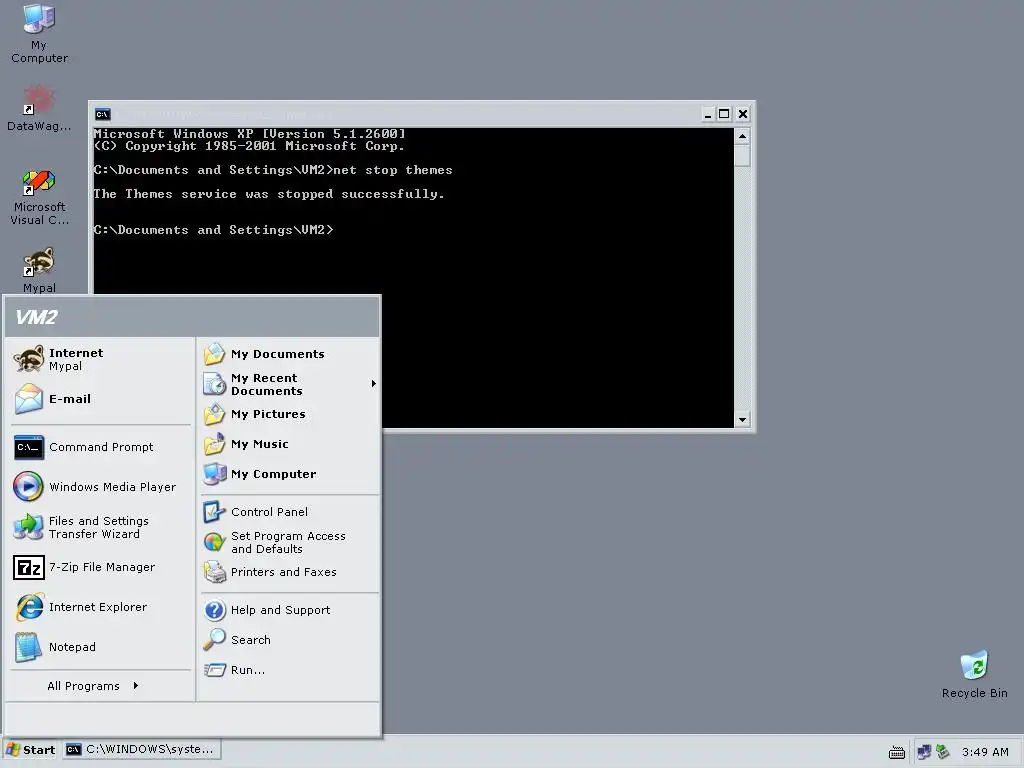Click command prompt scrollbar down arrow

coord(742,420)
